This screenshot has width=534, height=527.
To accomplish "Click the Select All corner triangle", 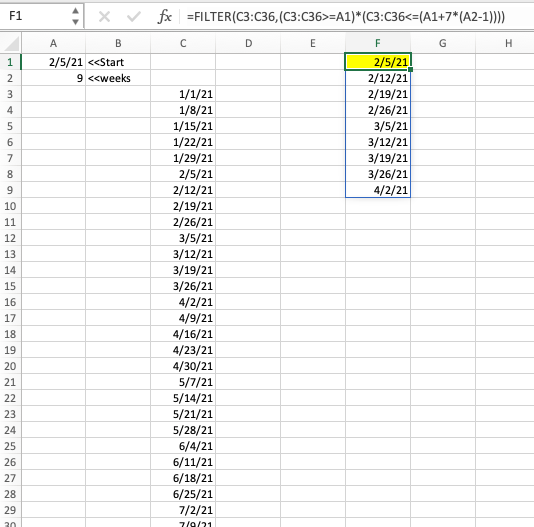I will (12, 44).
